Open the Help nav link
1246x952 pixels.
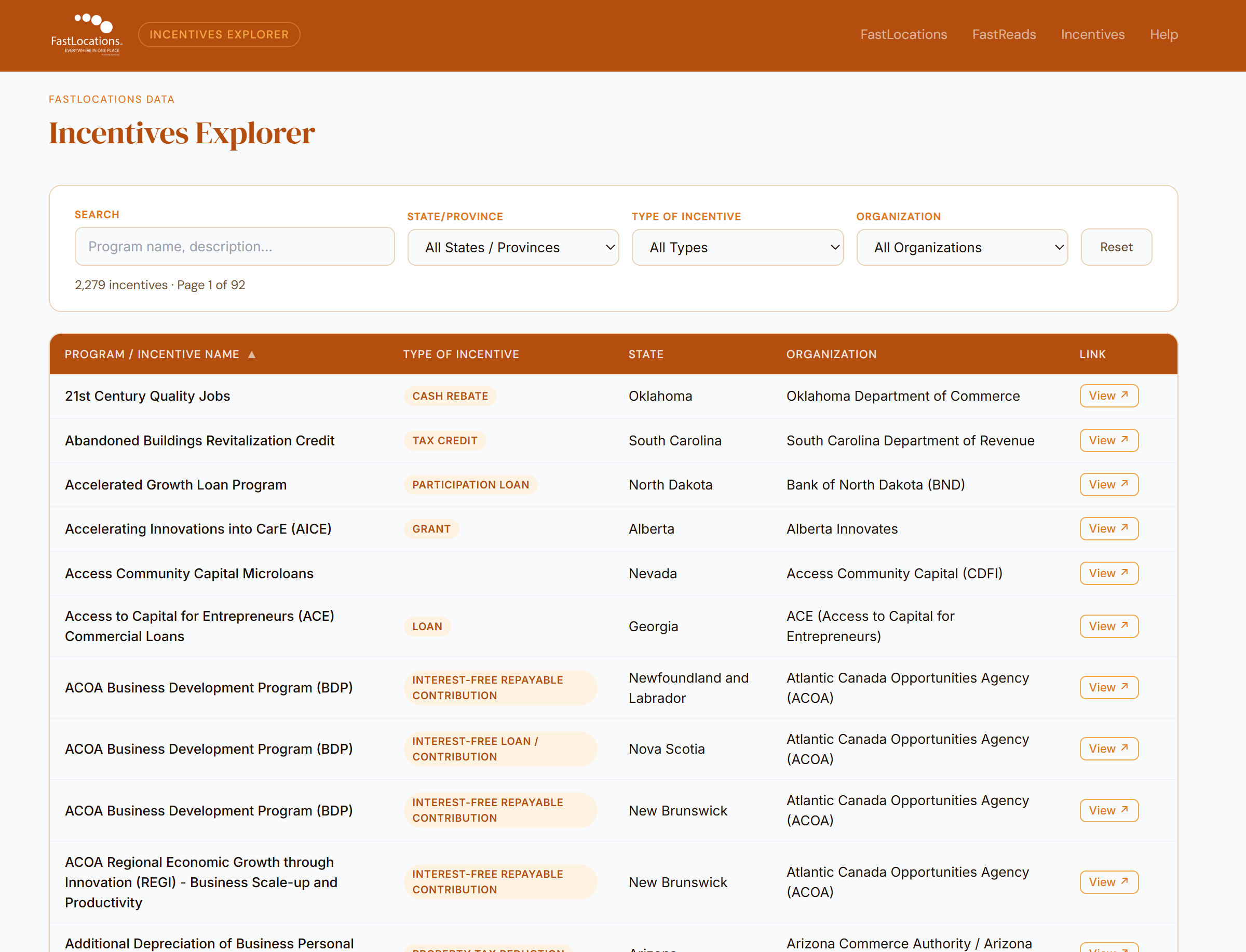(x=1164, y=35)
